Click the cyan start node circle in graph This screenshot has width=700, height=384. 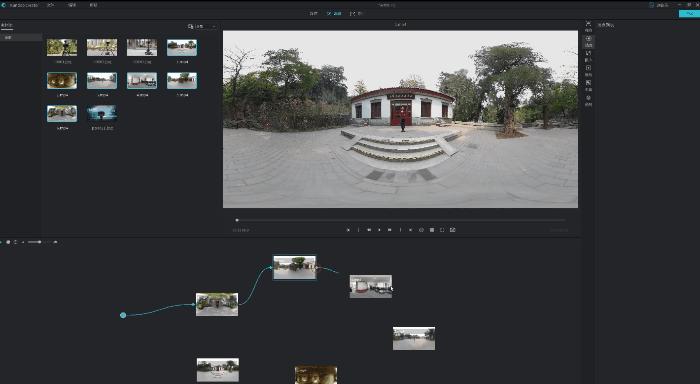tap(123, 315)
